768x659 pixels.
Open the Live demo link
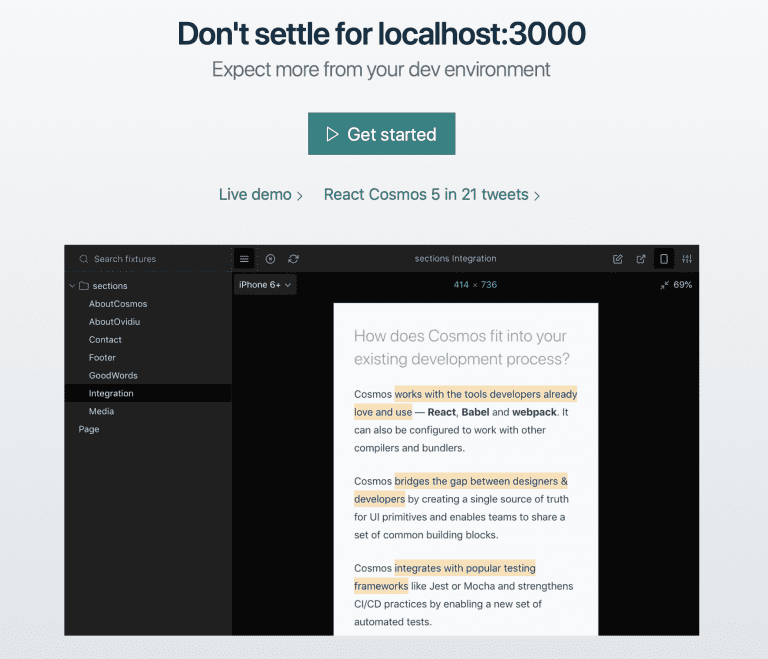[x=261, y=195]
